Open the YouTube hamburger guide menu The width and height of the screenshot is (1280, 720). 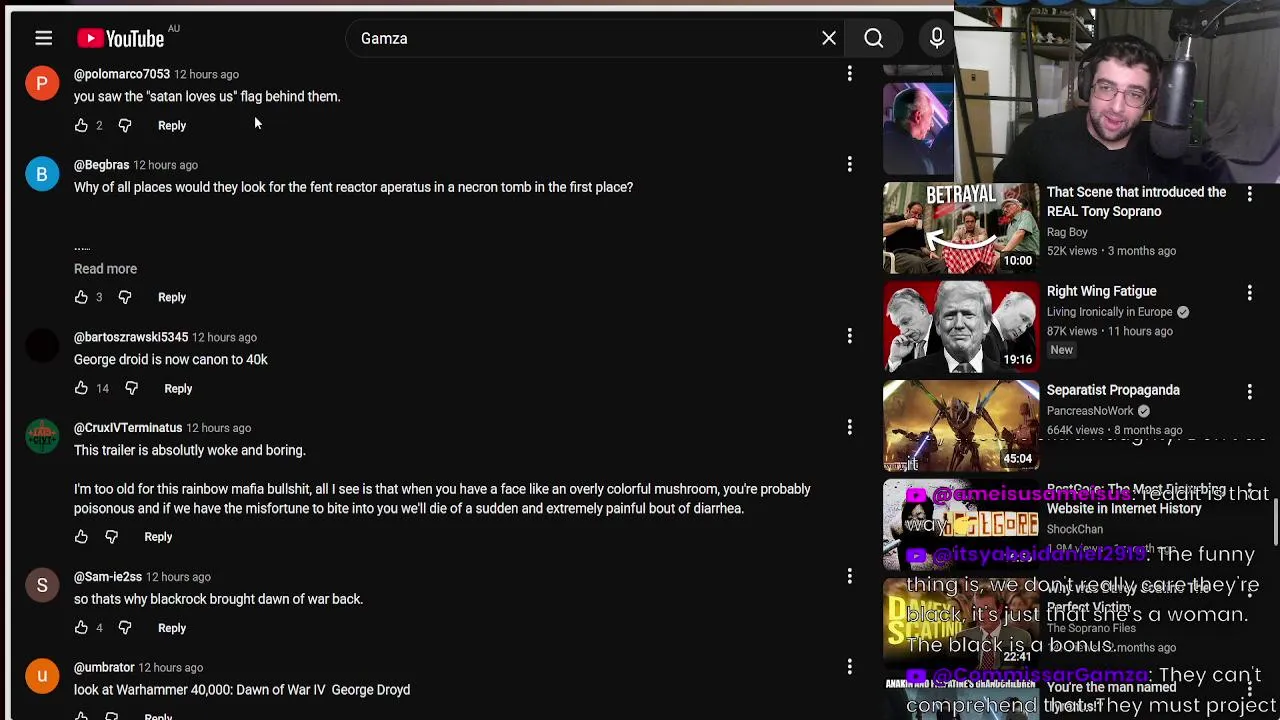tap(43, 38)
